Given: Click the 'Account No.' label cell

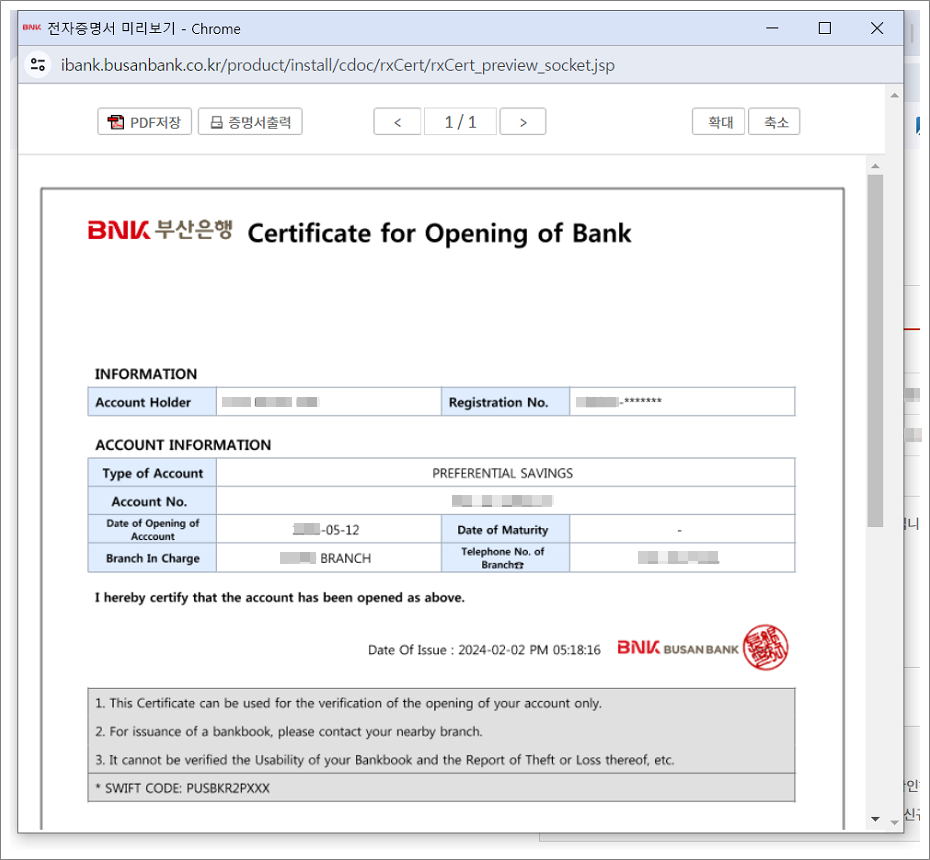Looking at the screenshot, I should coord(152,501).
